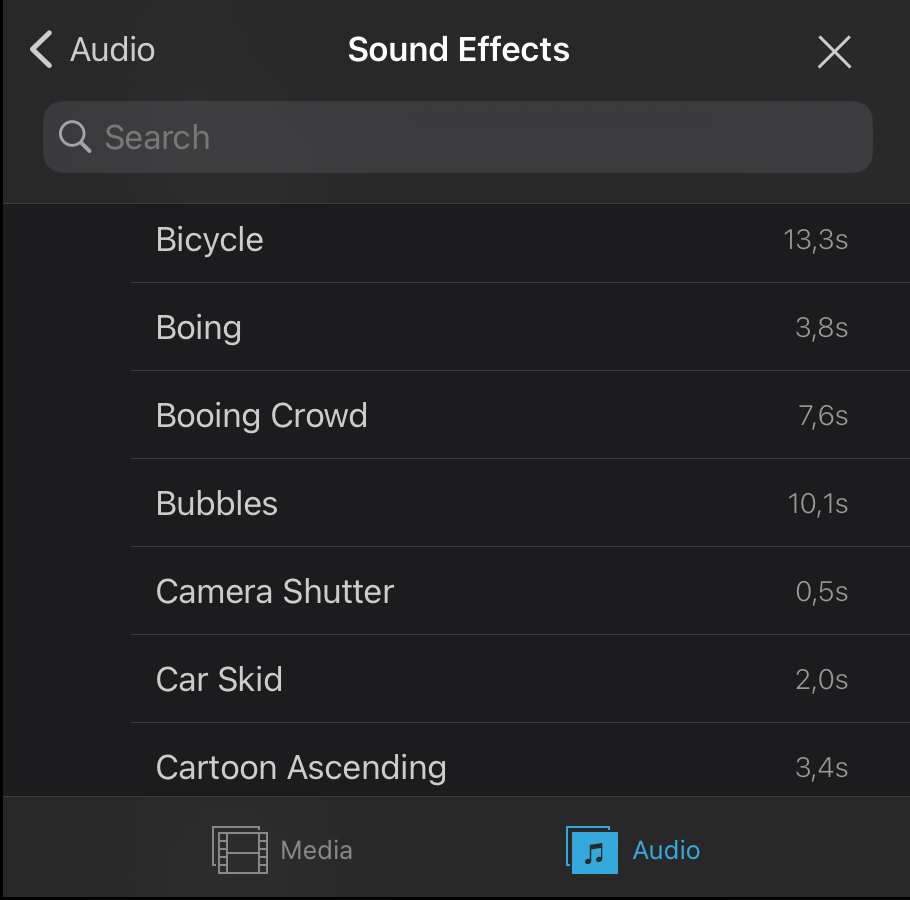The width and height of the screenshot is (910, 900).
Task: Select the Camera Shutter sound effect
Action: pyautogui.click(x=520, y=591)
